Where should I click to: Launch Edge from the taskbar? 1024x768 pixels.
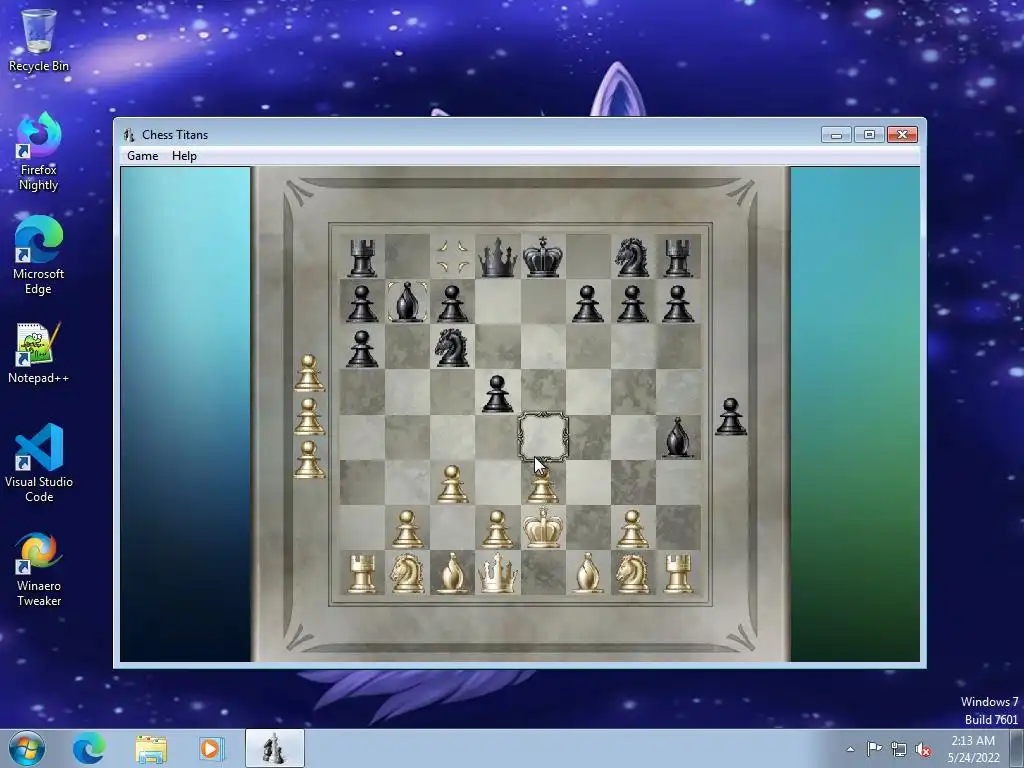point(89,748)
